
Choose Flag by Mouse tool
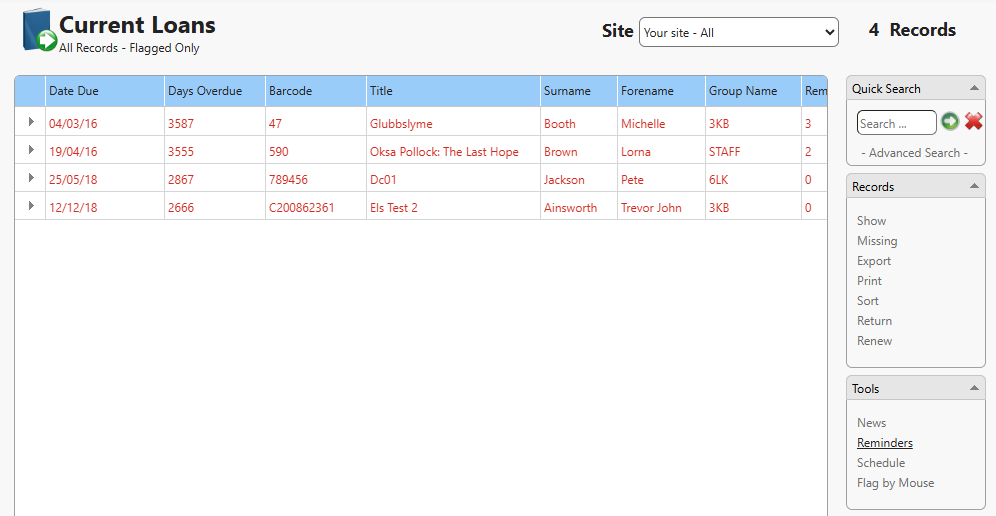coord(895,483)
